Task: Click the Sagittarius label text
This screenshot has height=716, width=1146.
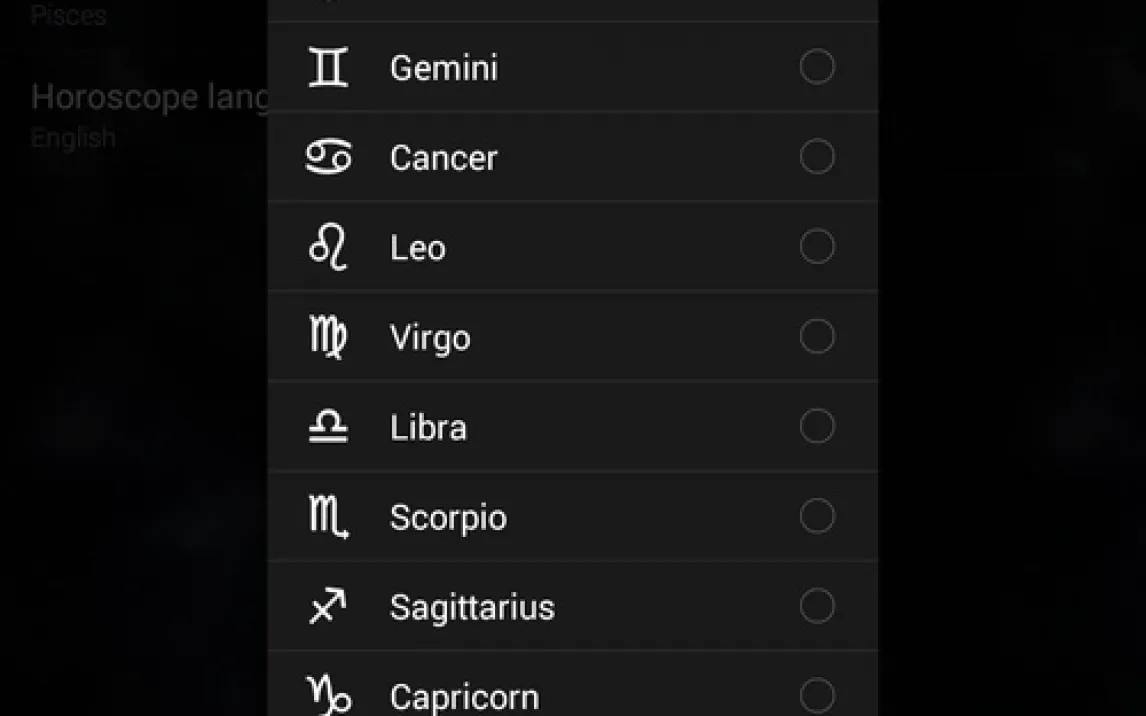Action: pyautogui.click(x=472, y=607)
